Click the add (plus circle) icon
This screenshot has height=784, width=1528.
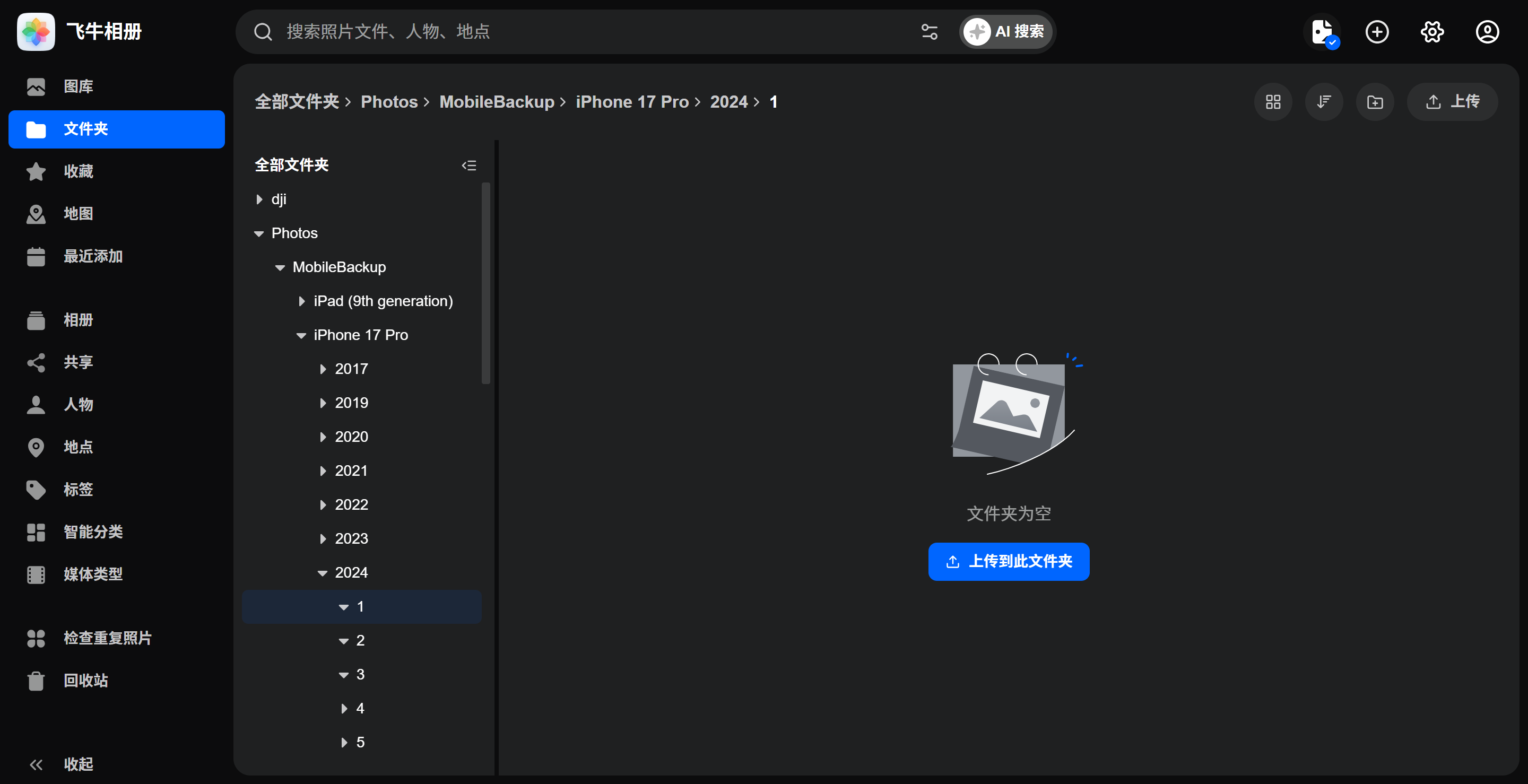[x=1377, y=32]
